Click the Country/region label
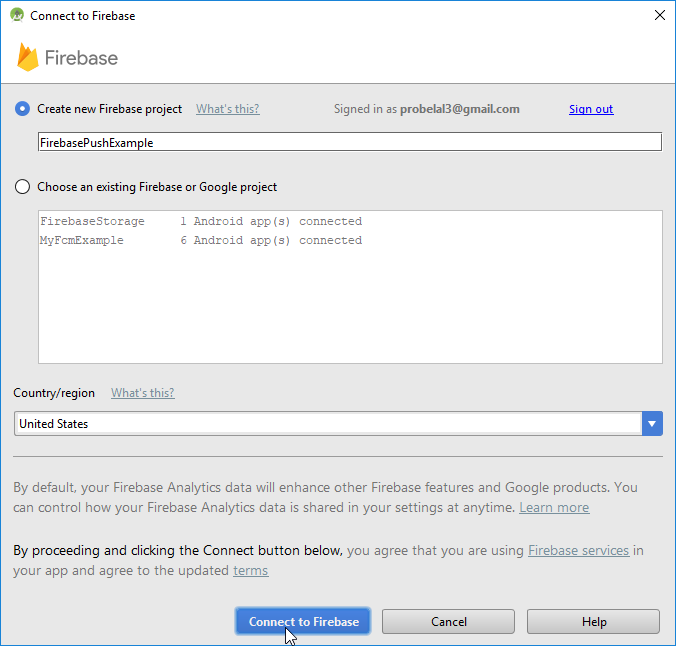 [54, 393]
